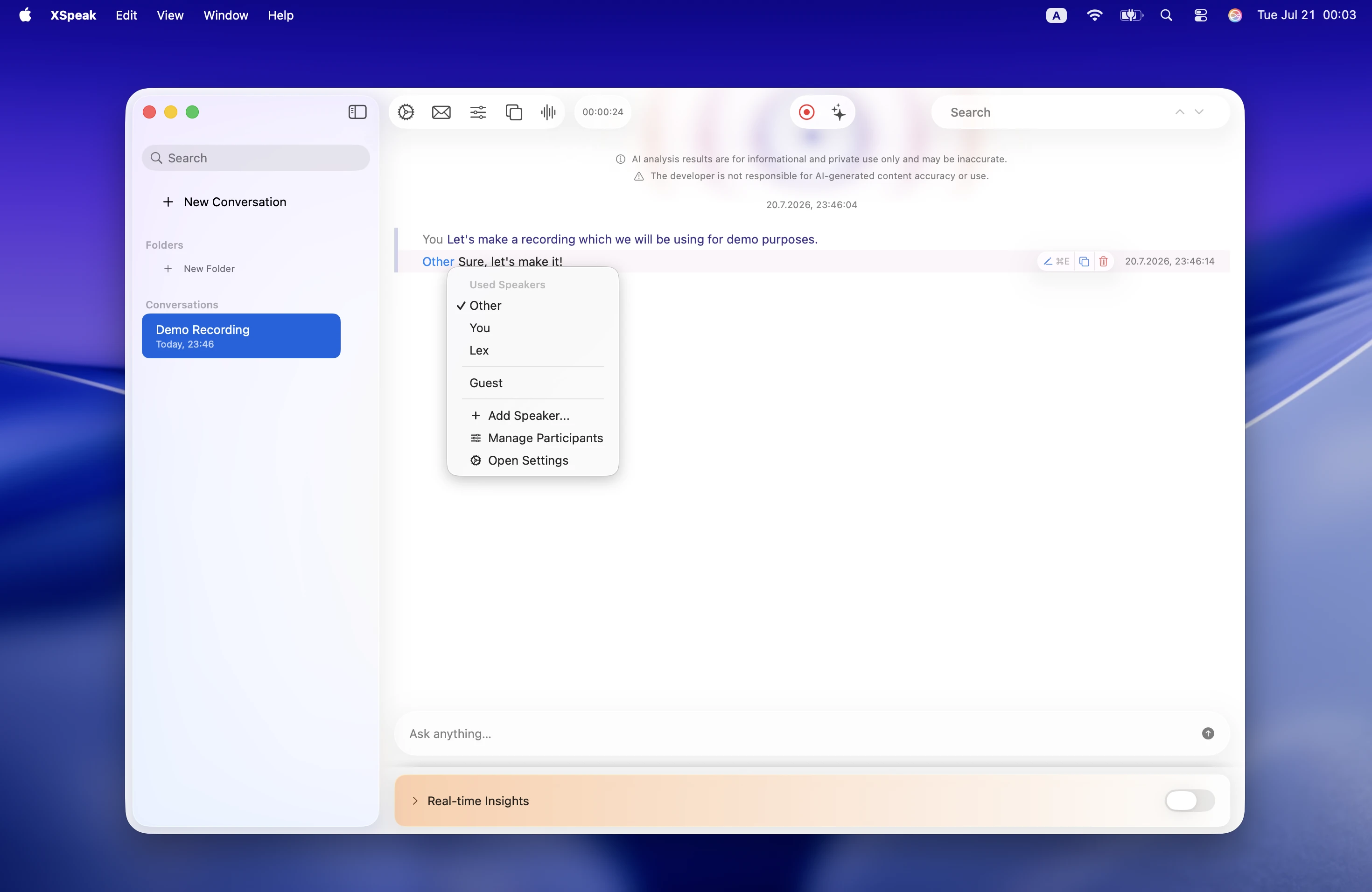Viewport: 1372px width, 892px height.
Task: Open the audio waveform icon
Action: point(548,112)
